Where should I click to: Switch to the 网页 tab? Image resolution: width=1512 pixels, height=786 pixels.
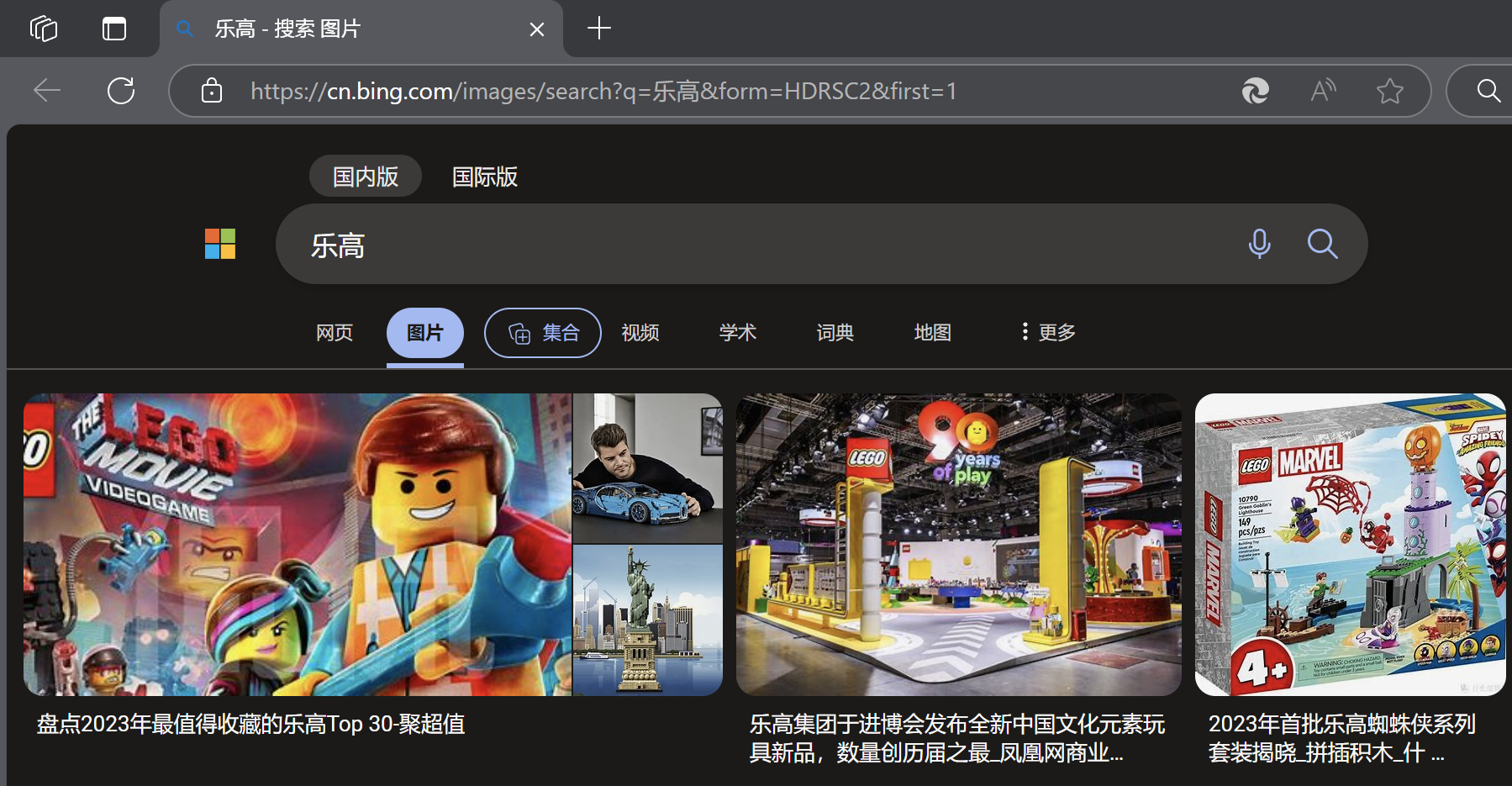tap(335, 333)
